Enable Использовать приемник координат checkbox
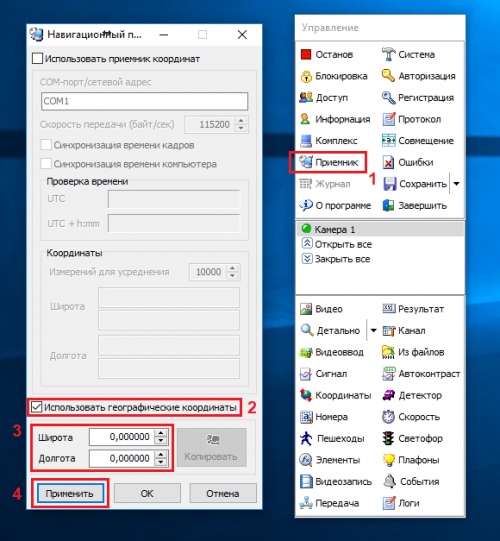The image size is (500, 541). [38, 59]
